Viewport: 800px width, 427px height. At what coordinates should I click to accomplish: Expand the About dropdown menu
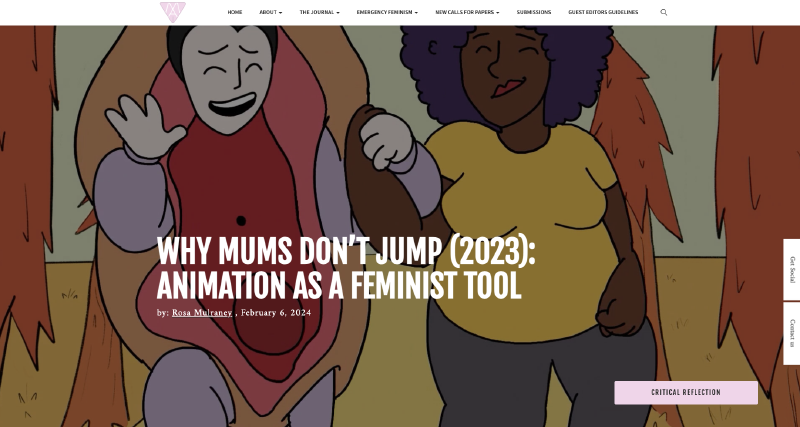pyautogui.click(x=270, y=12)
